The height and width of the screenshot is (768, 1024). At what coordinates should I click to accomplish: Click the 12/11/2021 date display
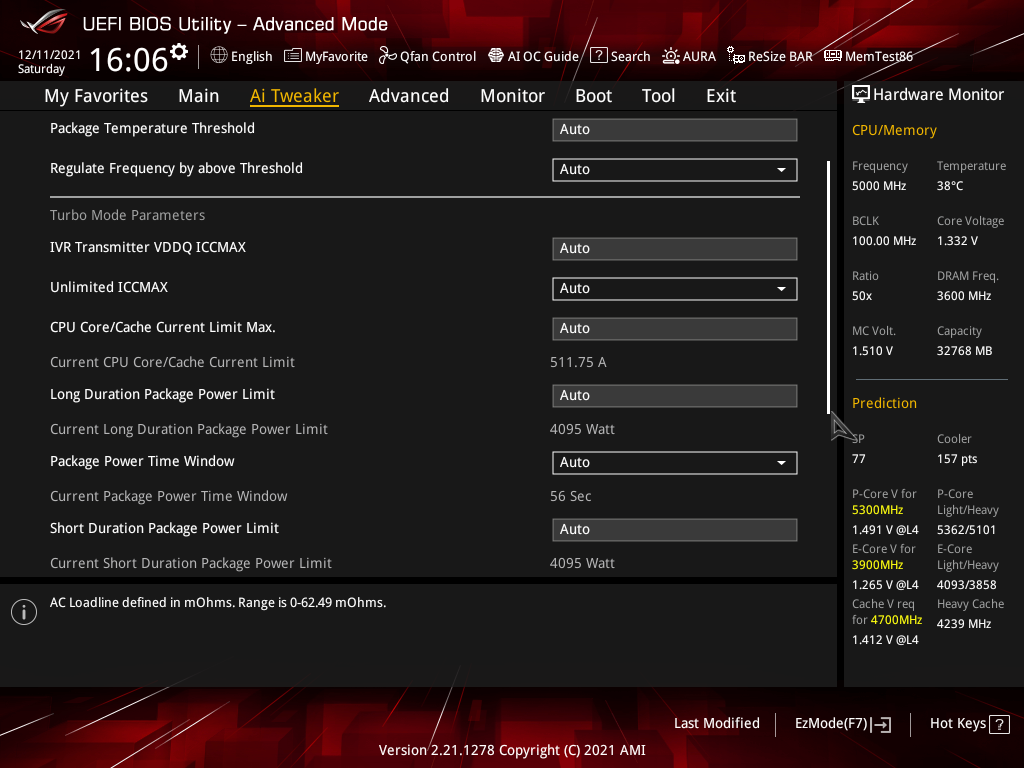click(x=49, y=55)
